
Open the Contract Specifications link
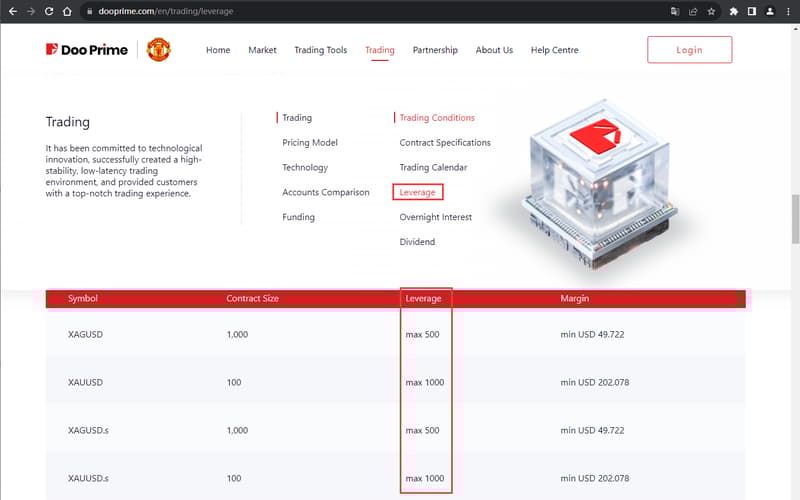click(445, 143)
